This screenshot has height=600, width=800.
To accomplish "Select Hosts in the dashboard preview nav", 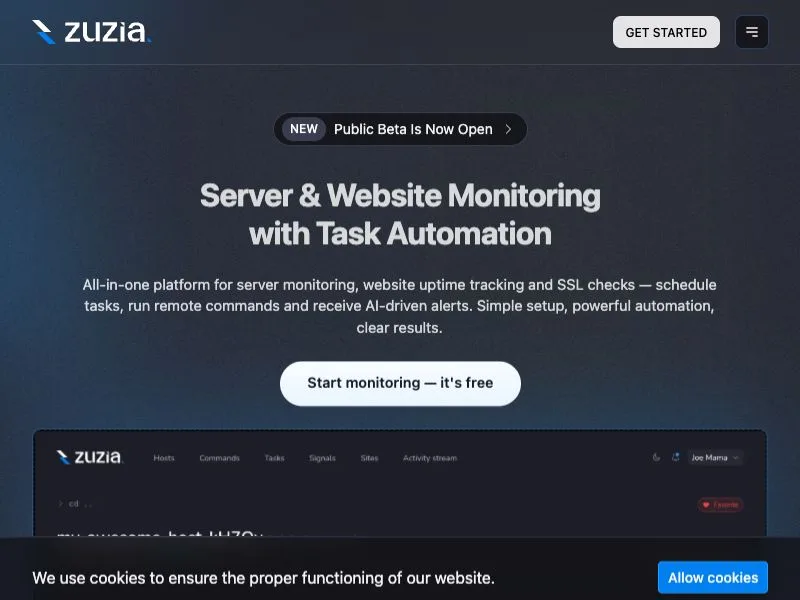I will [x=164, y=458].
